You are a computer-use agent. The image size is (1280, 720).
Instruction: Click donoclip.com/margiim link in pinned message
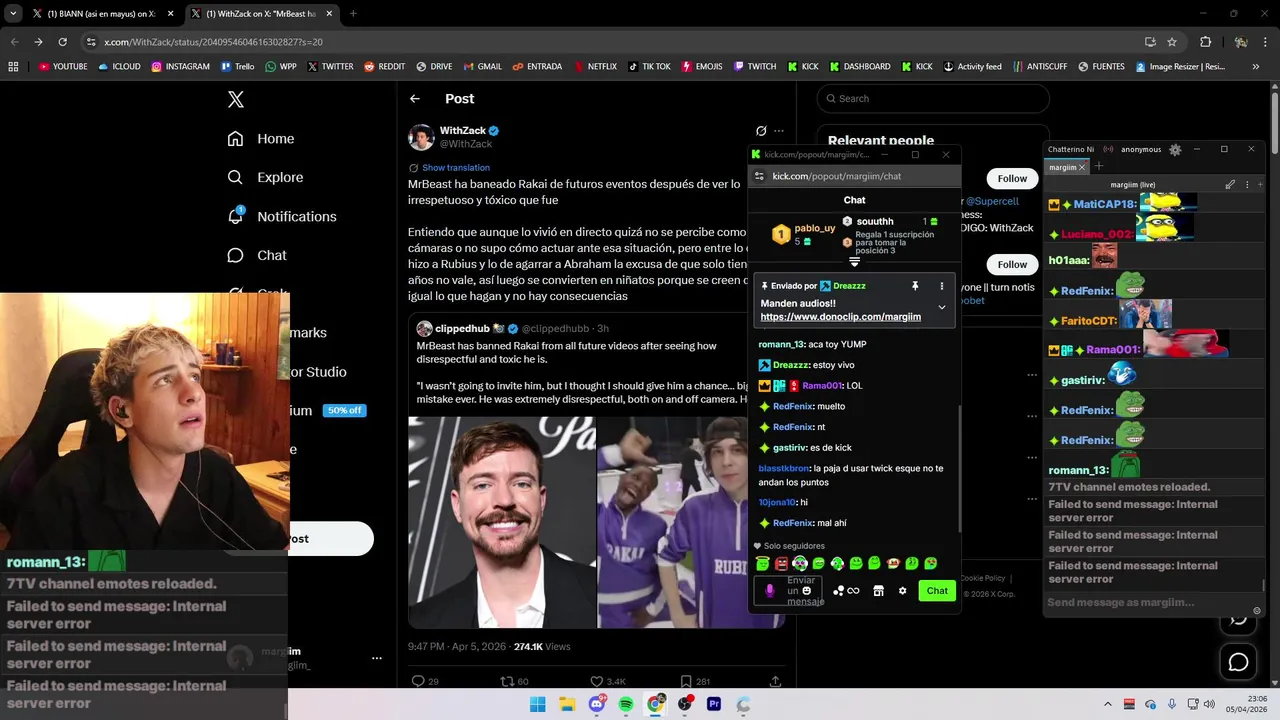(840, 317)
